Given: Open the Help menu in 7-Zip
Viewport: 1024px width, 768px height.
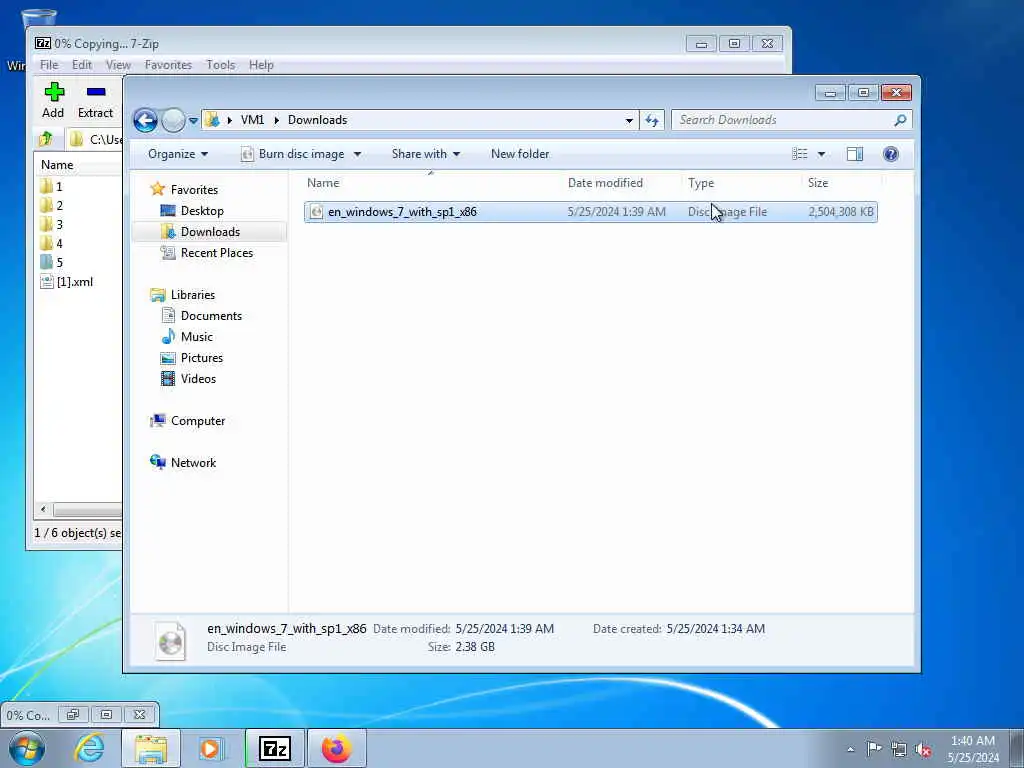Looking at the screenshot, I should coord(261,65).
